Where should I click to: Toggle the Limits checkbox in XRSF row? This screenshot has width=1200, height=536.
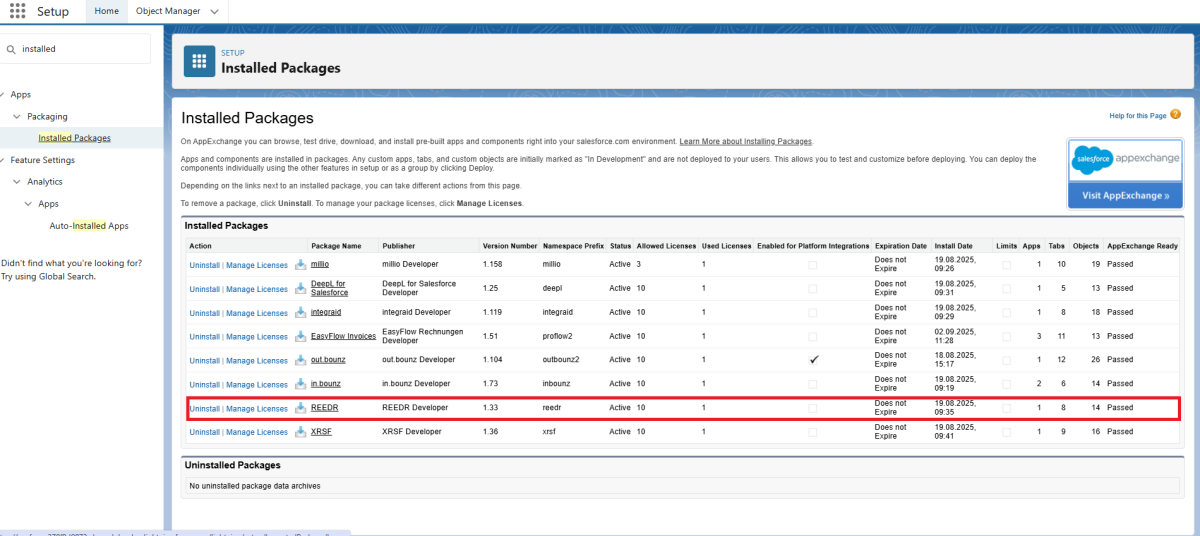click(x=1006, y=432)
